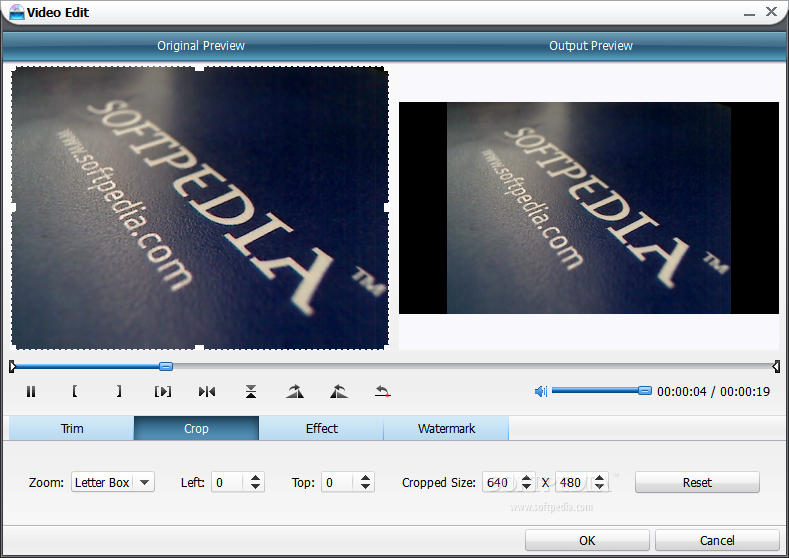
Task: Go to the Watermark tab
Action: coord(446,428)
